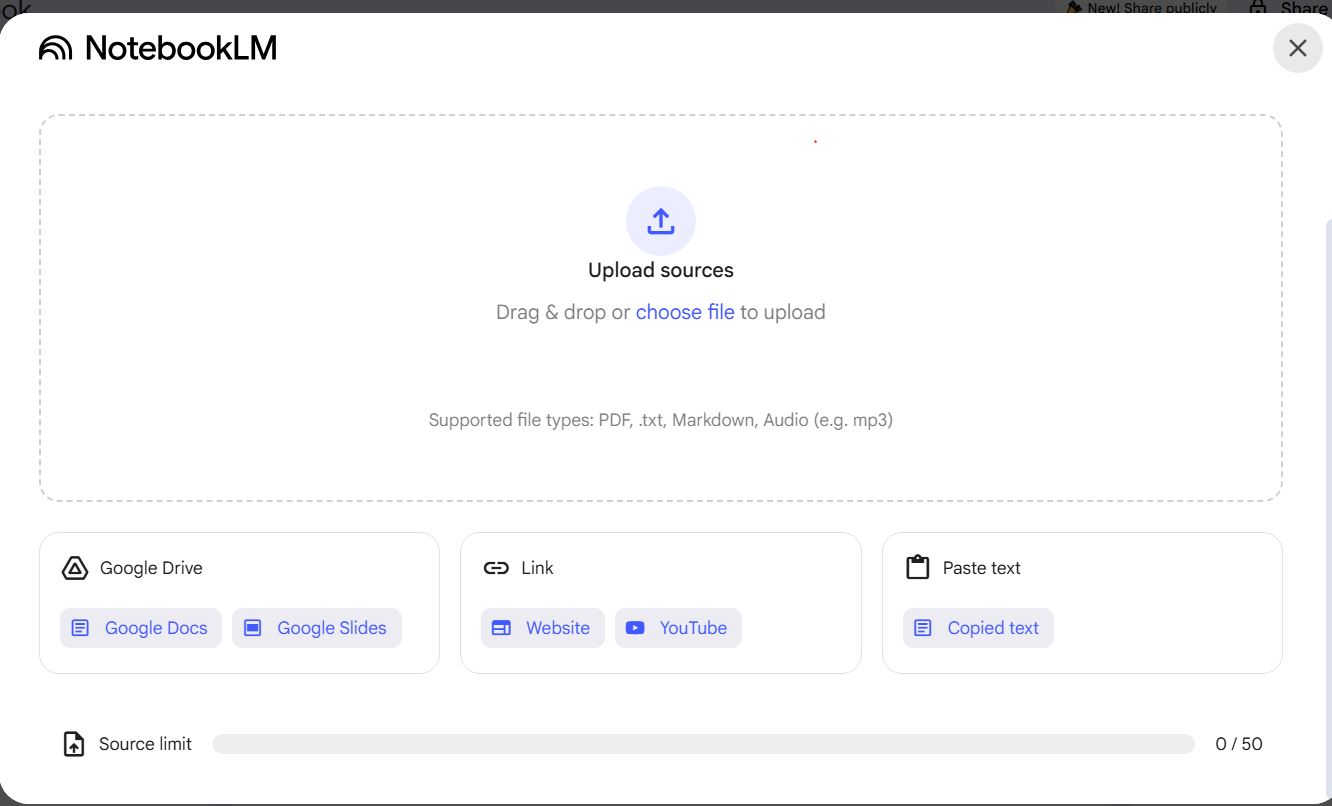Import from Google Slides
This screenshot has height=806, width=1332.
tap(317, 628)
